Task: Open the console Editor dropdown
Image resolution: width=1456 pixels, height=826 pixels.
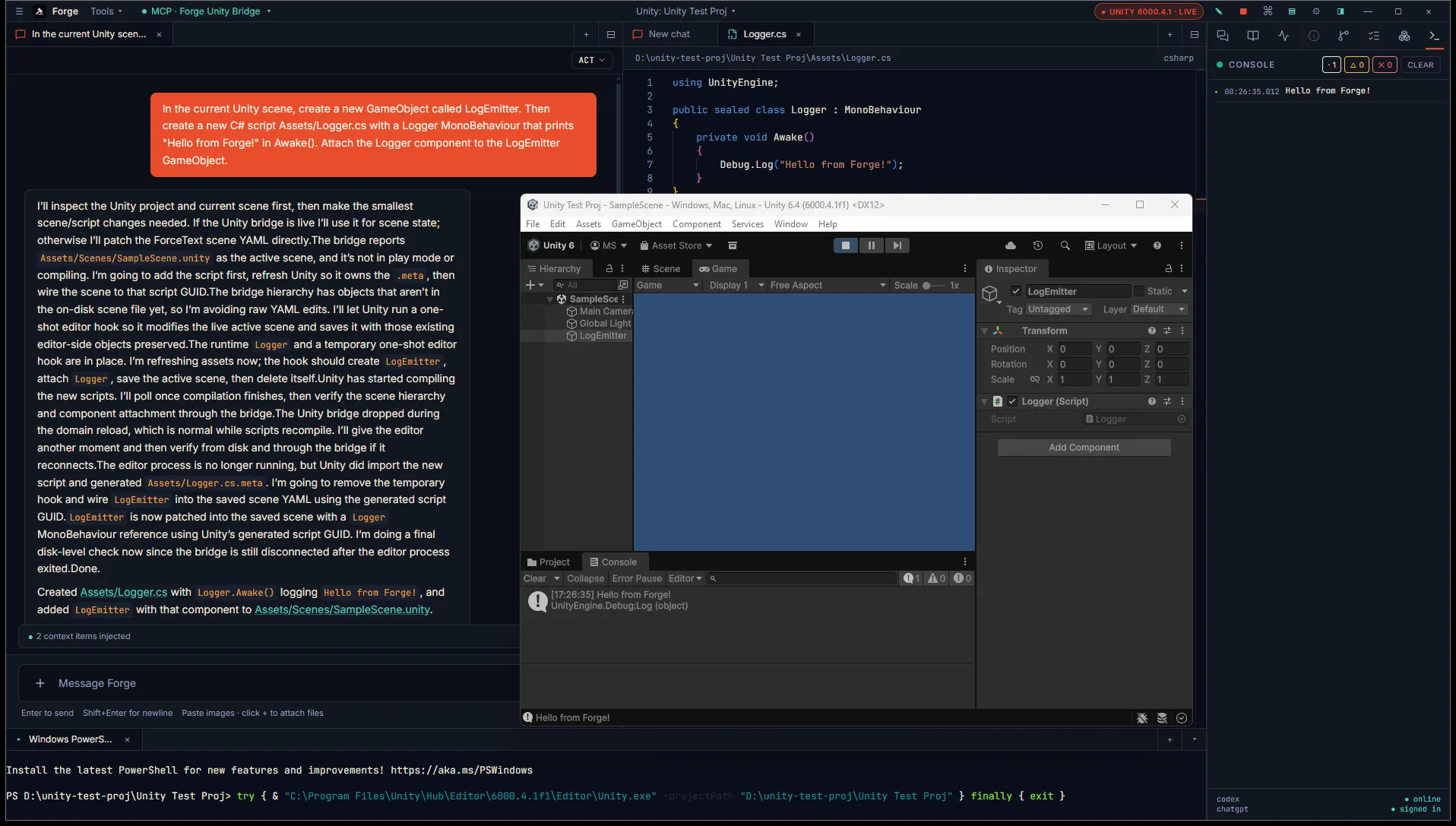Action: tap(685, 578)
